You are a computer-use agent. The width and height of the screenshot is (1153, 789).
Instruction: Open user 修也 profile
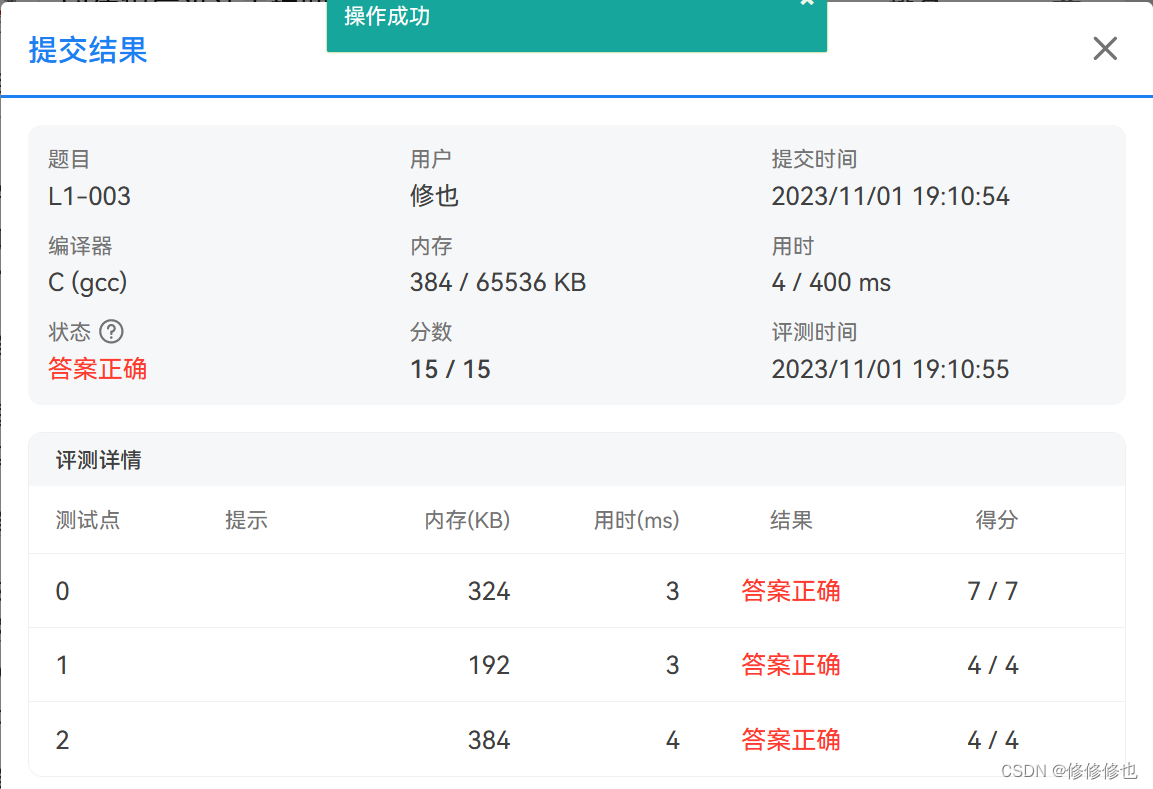[x=434, y=196]
